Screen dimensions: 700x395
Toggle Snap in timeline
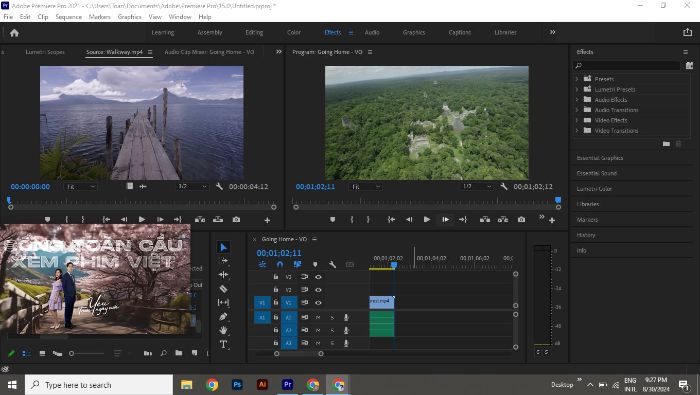coord(279,265)
